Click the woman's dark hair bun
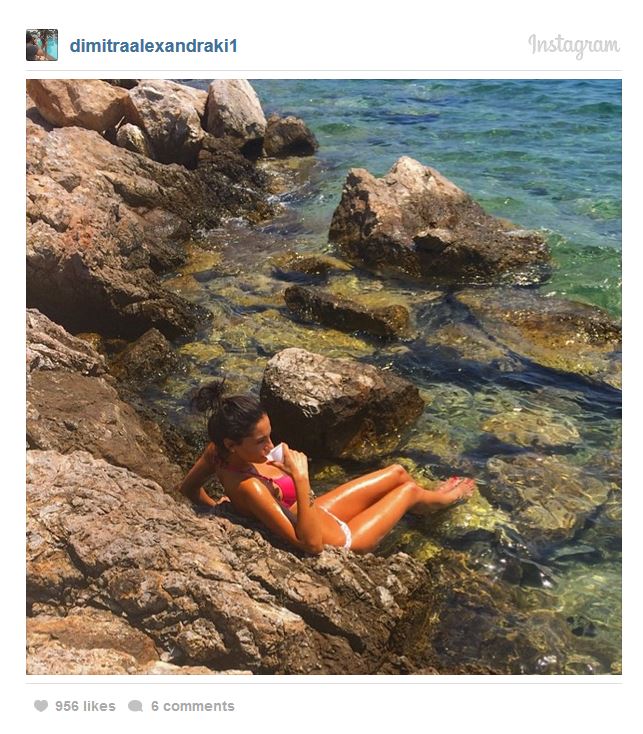 [x=210, y=396]
